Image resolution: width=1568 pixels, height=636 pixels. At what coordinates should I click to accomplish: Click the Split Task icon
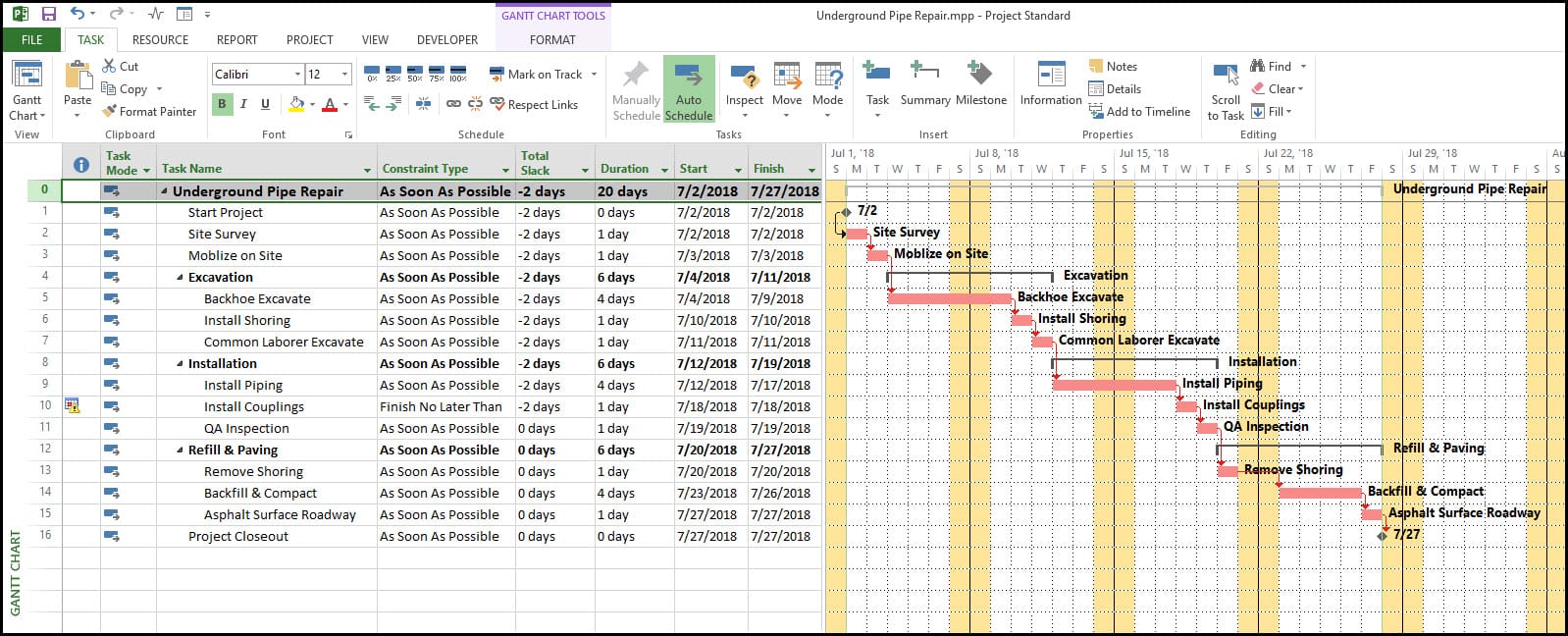click(424, 104)
